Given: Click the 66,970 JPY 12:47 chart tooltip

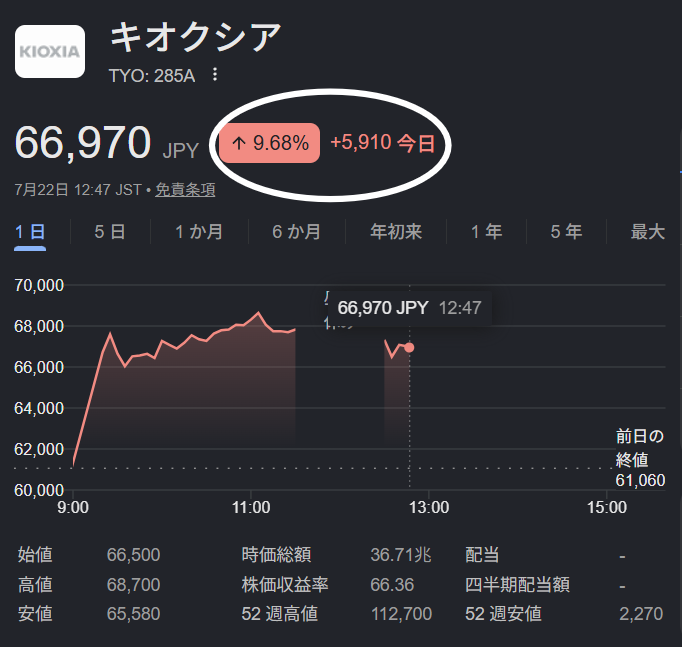Looking at the screenshot, I should pos(409,308).
